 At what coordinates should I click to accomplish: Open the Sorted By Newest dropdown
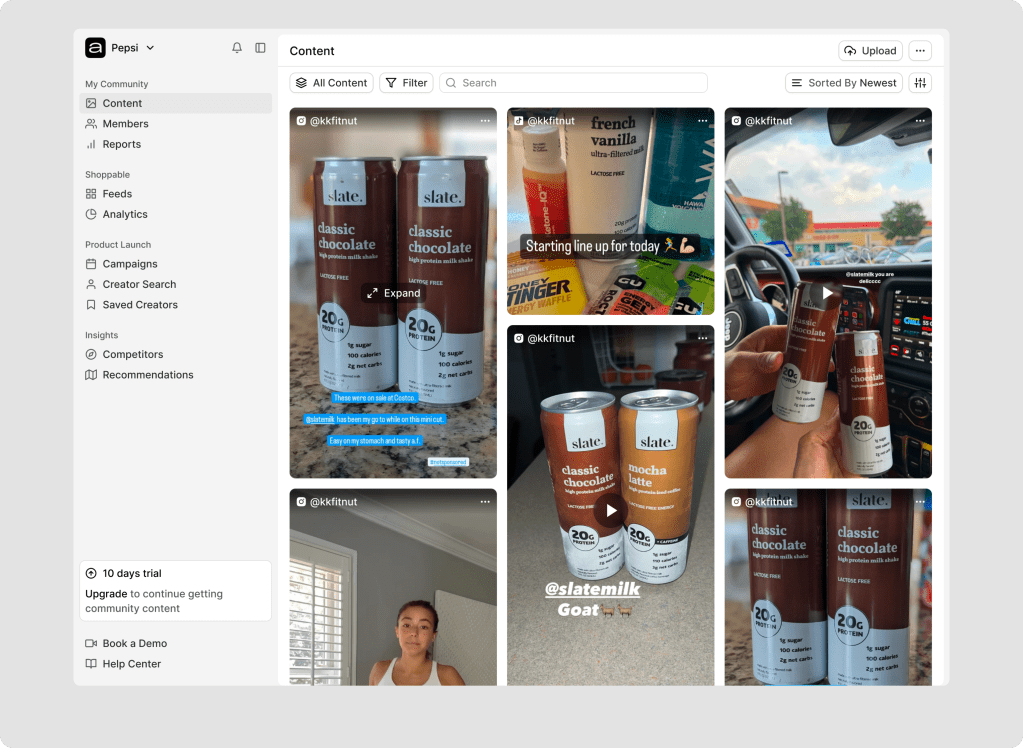[843, 83]
